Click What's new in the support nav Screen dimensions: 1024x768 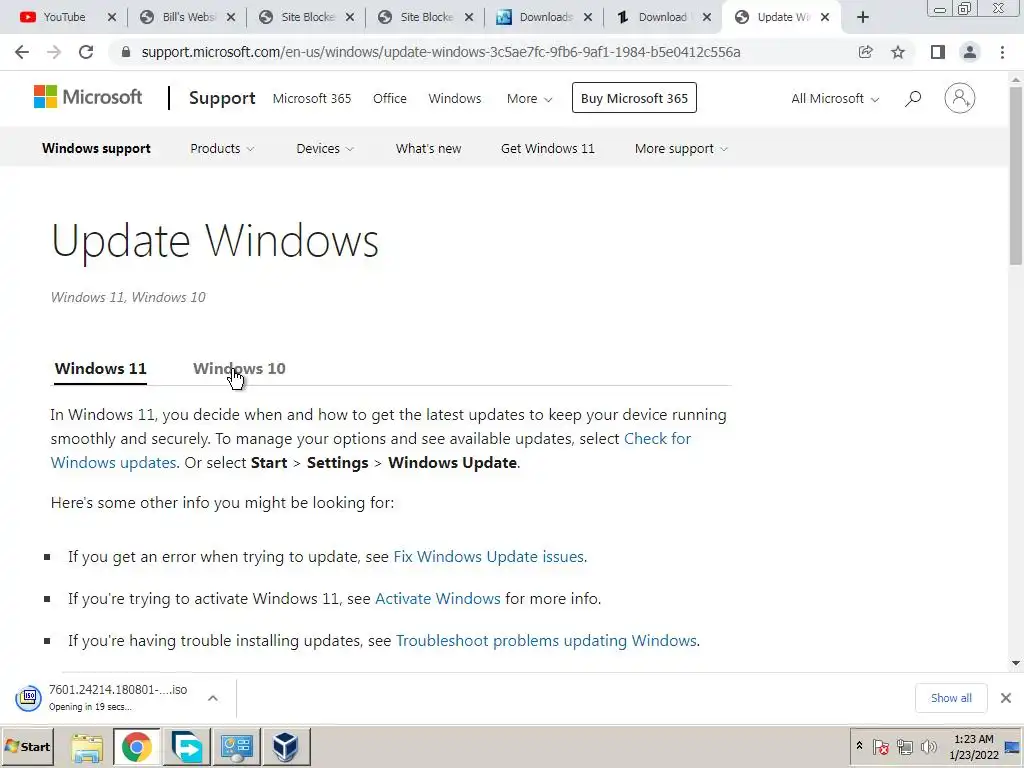coord(428,148)
